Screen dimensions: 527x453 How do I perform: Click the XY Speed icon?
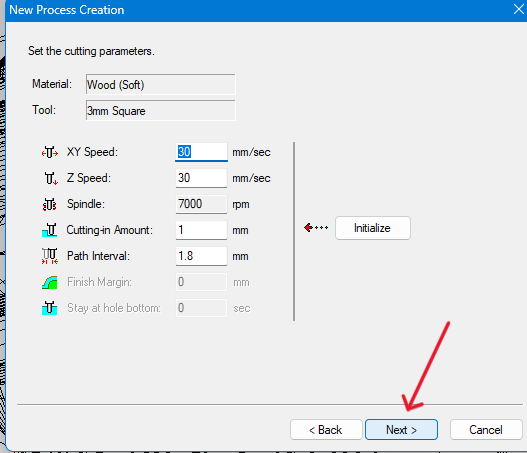click(x=50, y=153)
